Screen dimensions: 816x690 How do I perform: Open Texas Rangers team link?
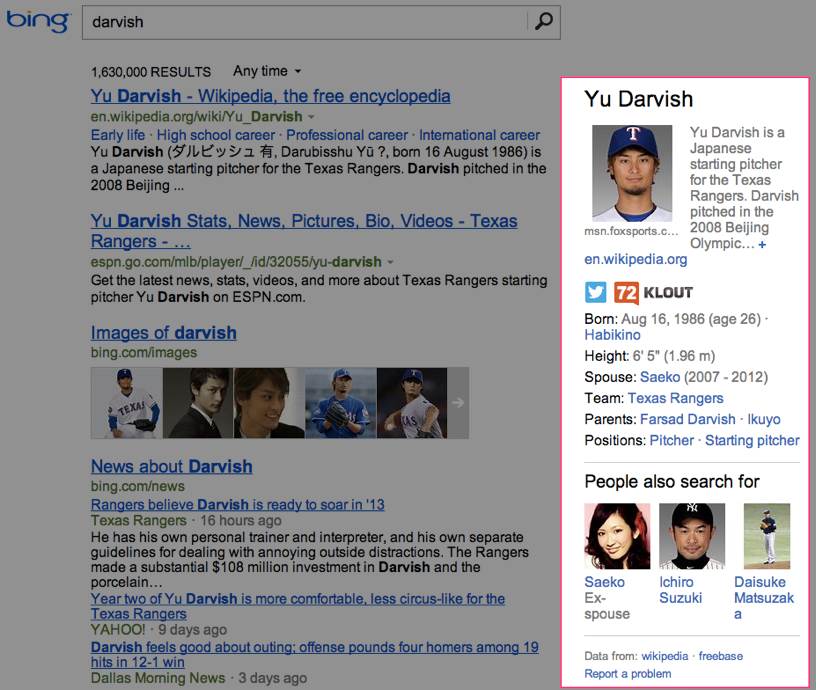coord(675,398)
